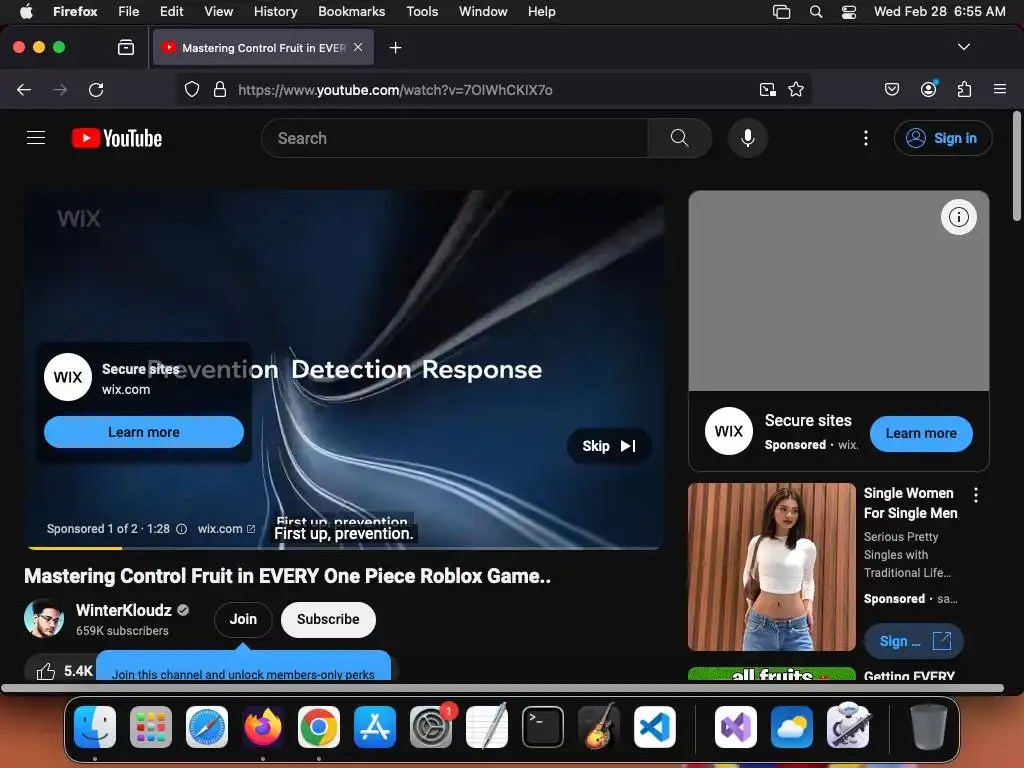This screenshot has height=768, width=1024.
Task: Open System Settings from the Dock
Action: (430, 727)
